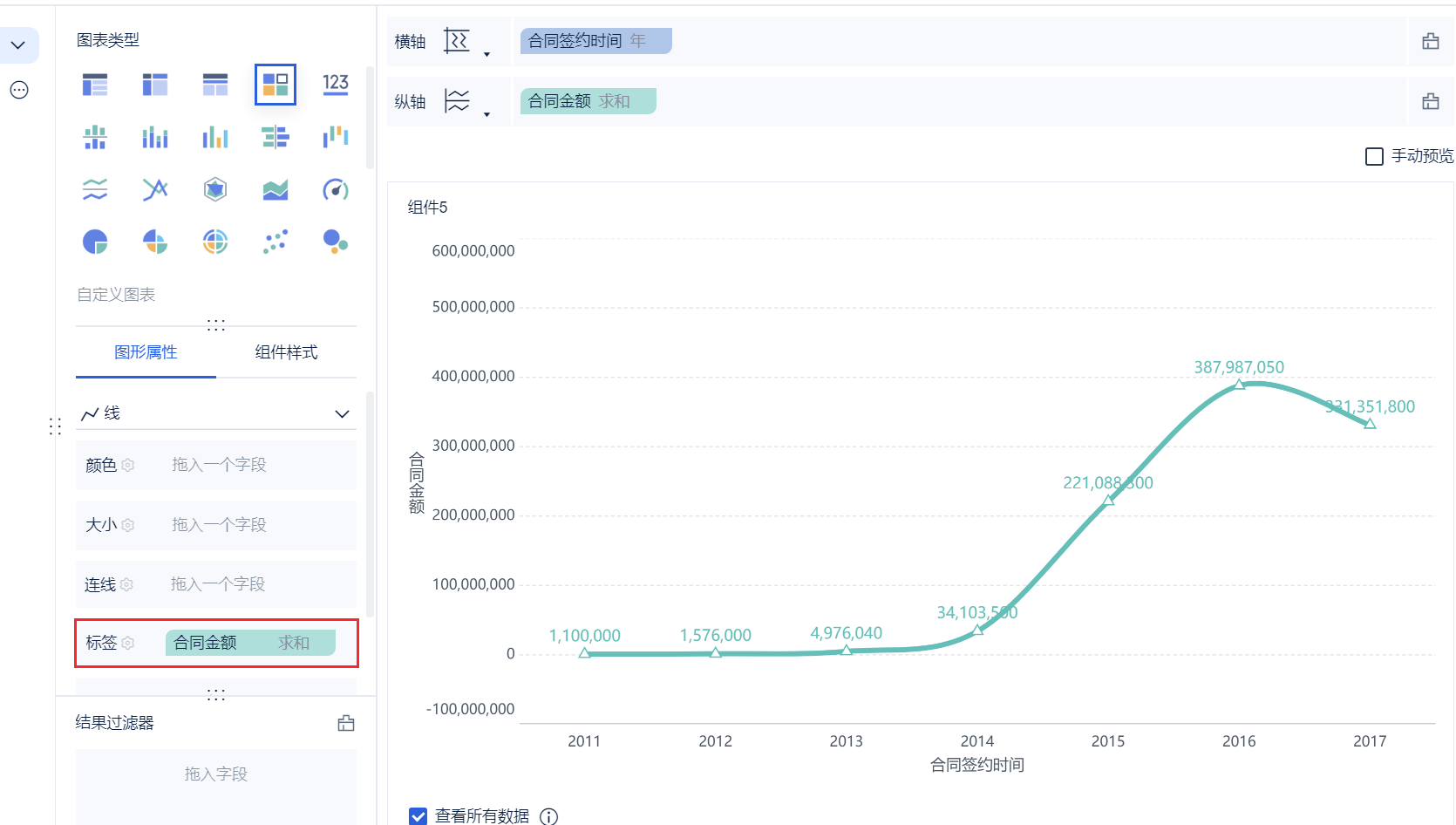
Task: Uncheck the 查看所有数据 checkbox
Action: tap(418, 816)
